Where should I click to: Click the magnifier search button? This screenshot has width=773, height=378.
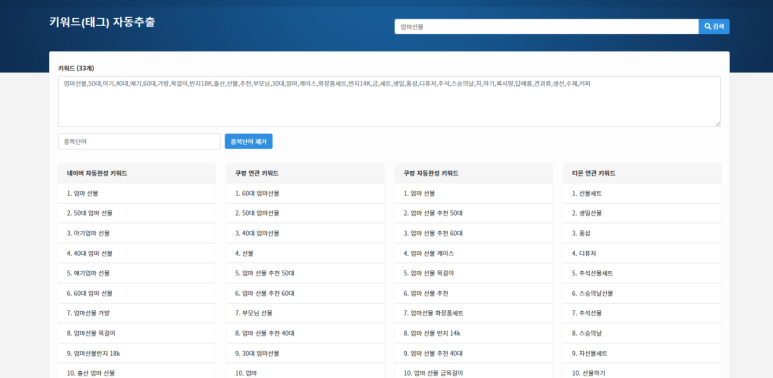click(714, 27)
